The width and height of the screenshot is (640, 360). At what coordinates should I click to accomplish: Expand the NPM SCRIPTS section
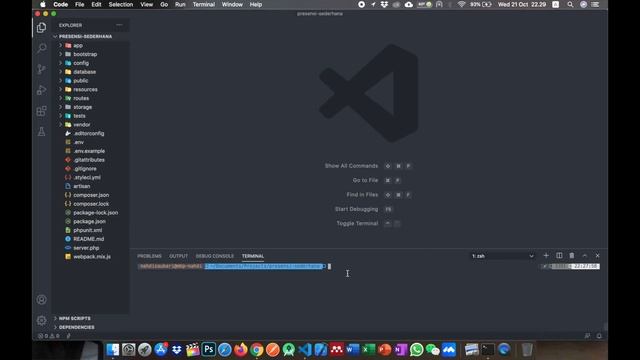pos(75,318)
